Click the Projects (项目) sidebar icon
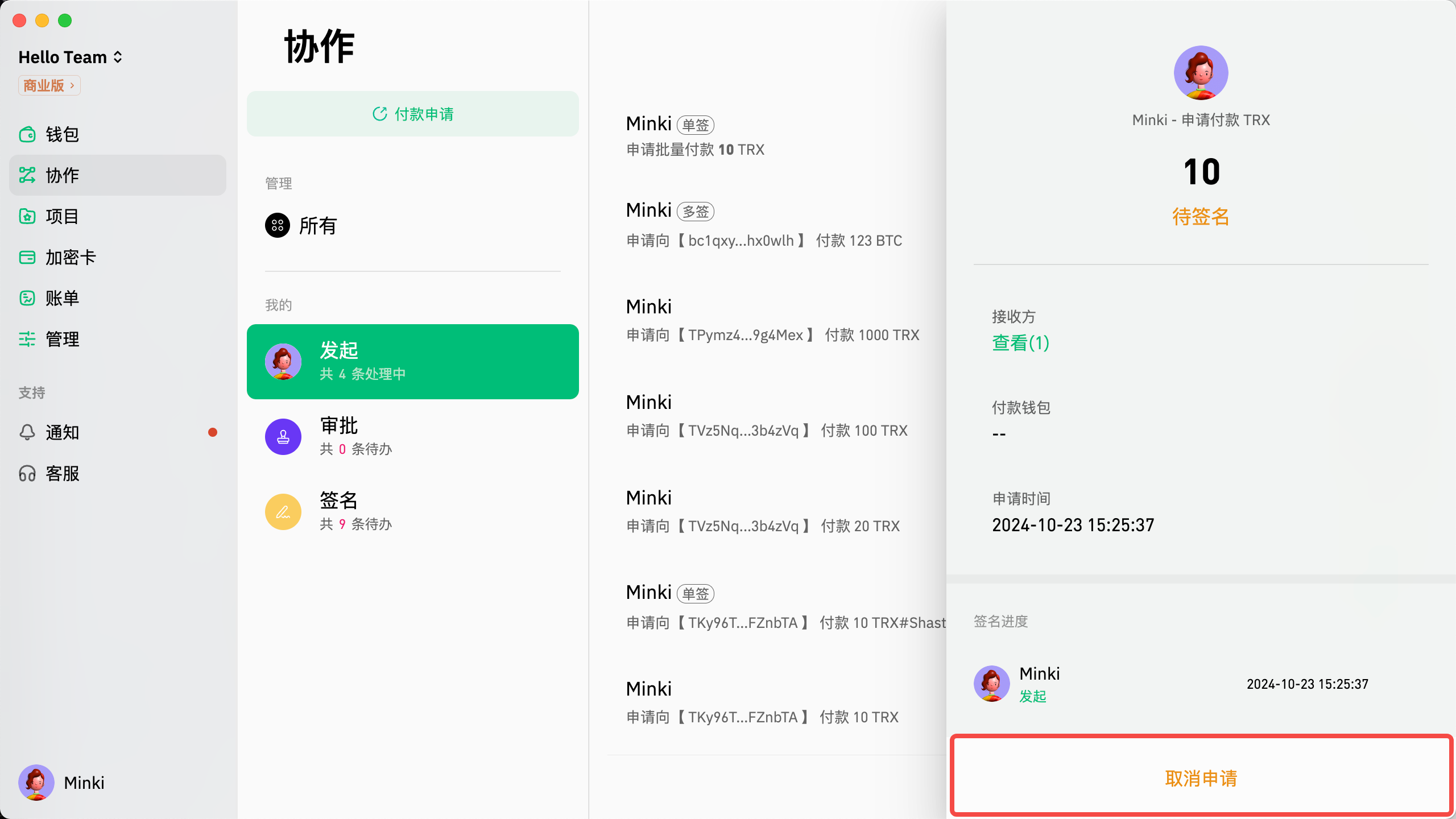This screenshot has height=819, width=1456. tap(27, 216)
